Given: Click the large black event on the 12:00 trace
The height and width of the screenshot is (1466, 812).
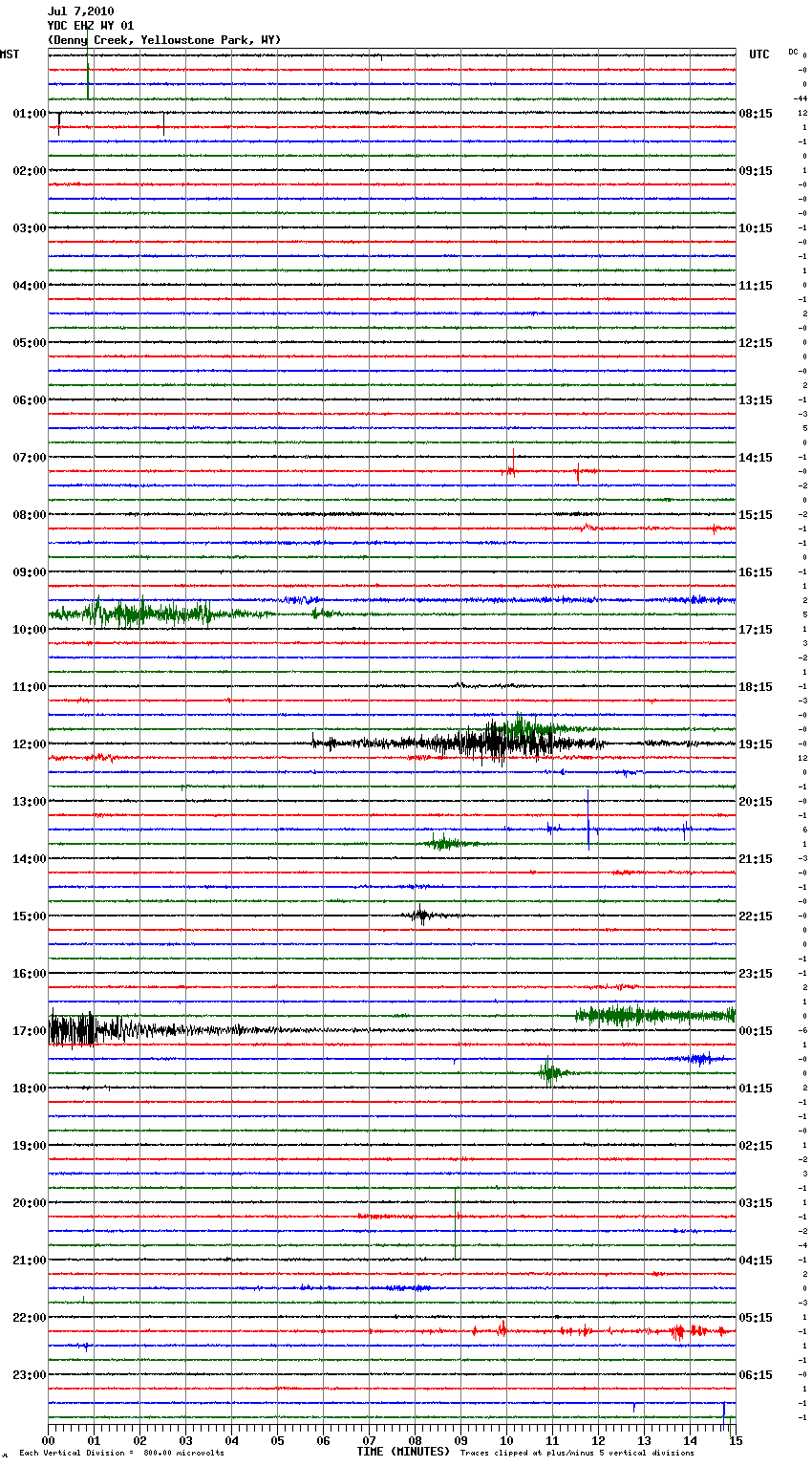Looking at the screenshot, I should pos(459,743).
